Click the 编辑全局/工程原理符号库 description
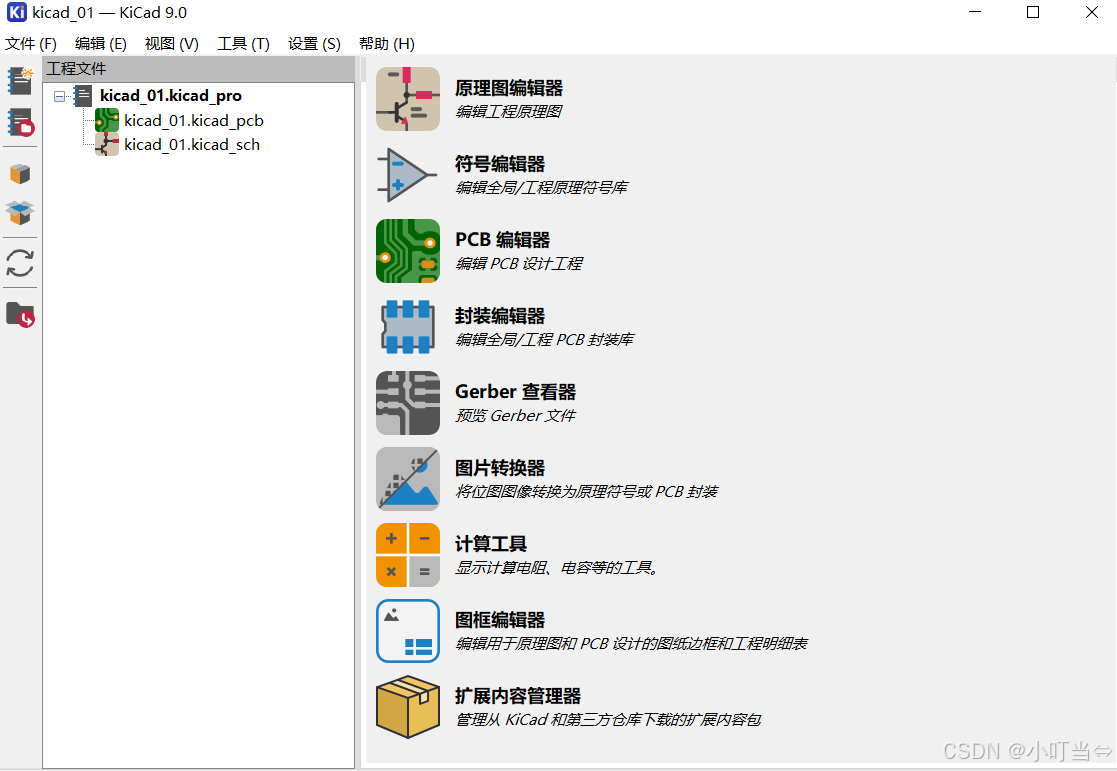Image resolution: width=1117 pixels, height=771 pixels. pos(541,188)
